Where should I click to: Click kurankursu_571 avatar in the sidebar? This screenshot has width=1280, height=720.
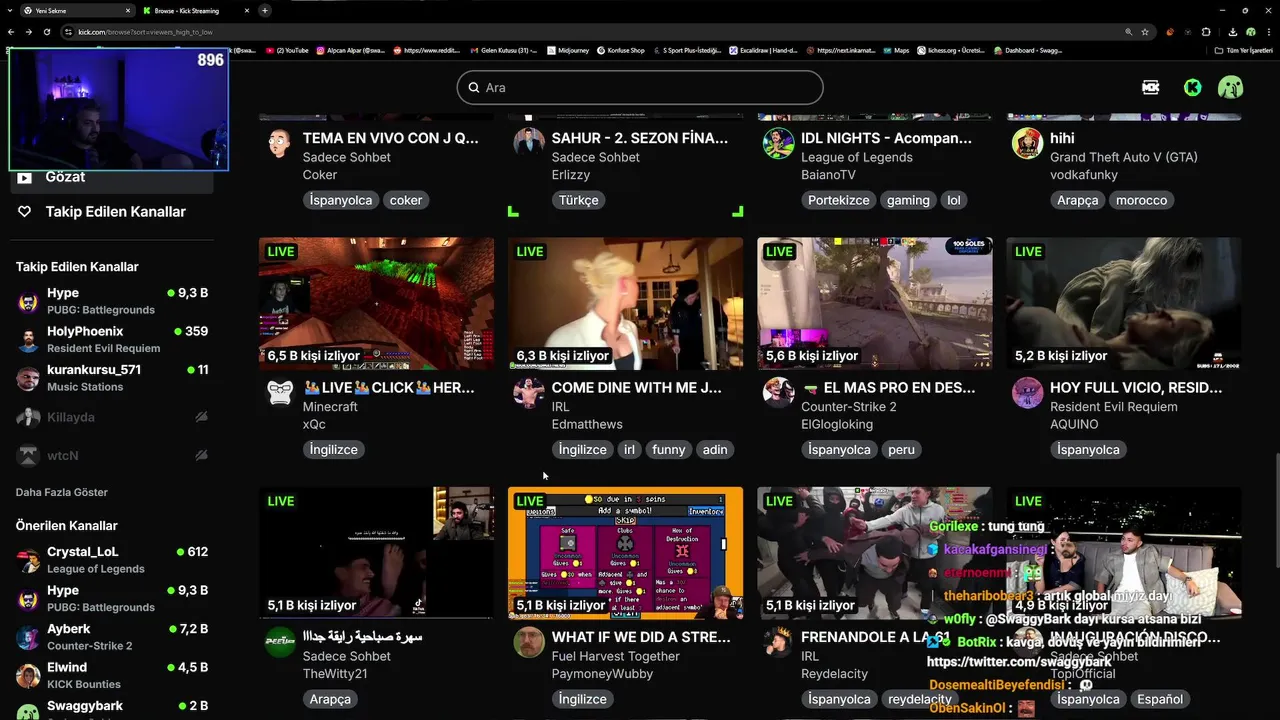(29, 378)
